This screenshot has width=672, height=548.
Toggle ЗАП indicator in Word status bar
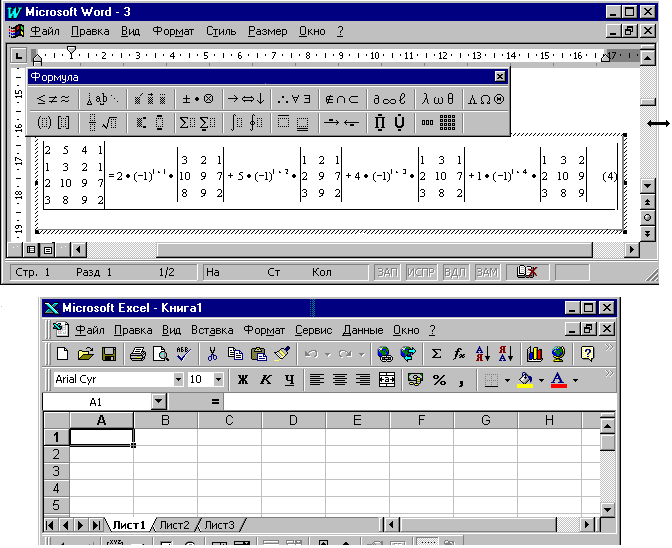[387, 273]
